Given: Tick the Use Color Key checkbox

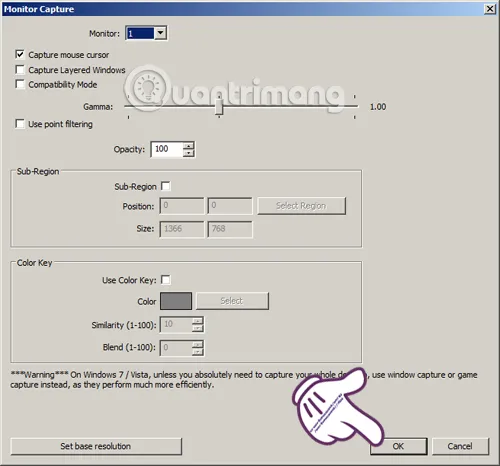Looking at the screenshot, I should (166, 280).
